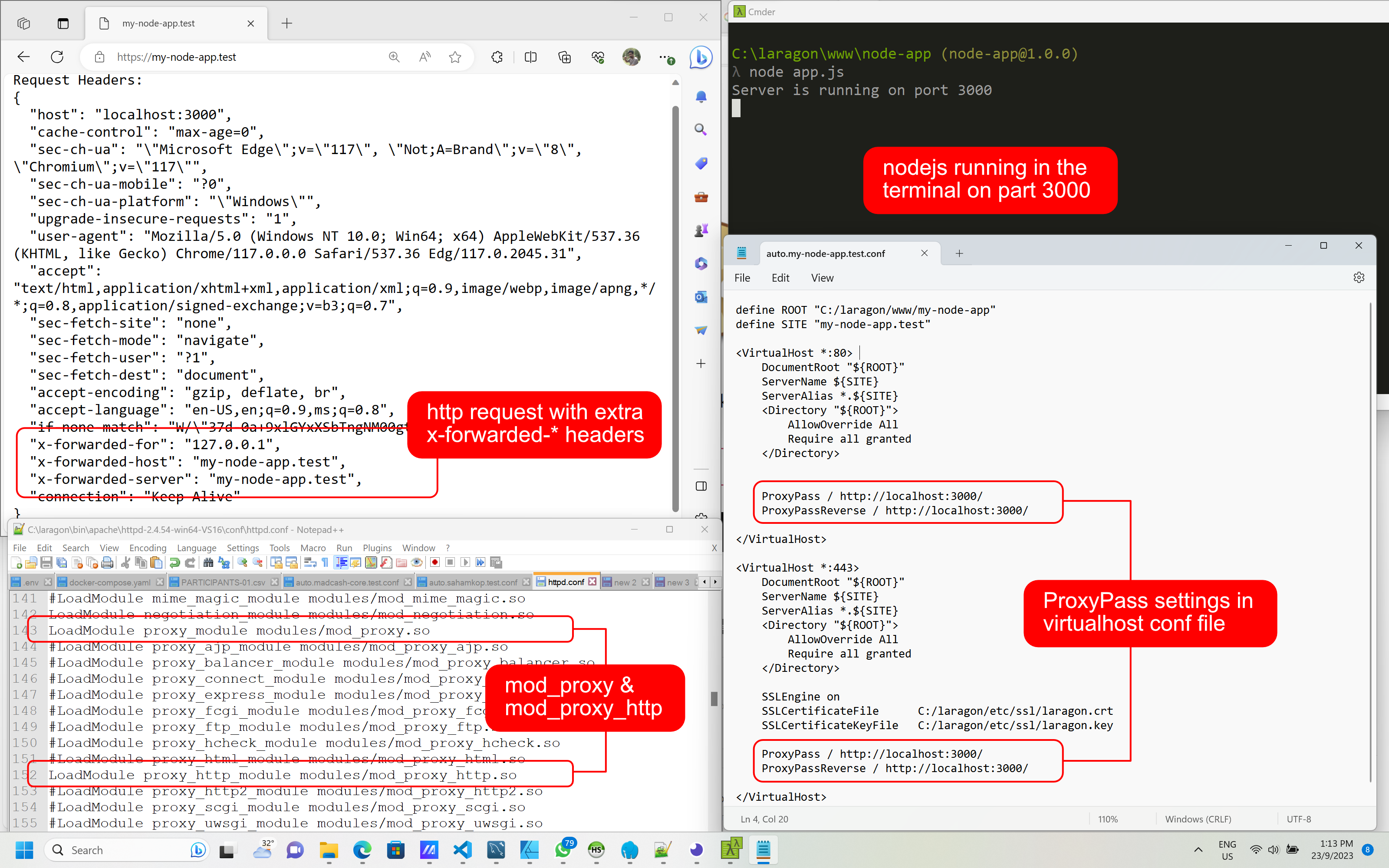Toggle the indent guide toolbar button

[x=341, y=562]
